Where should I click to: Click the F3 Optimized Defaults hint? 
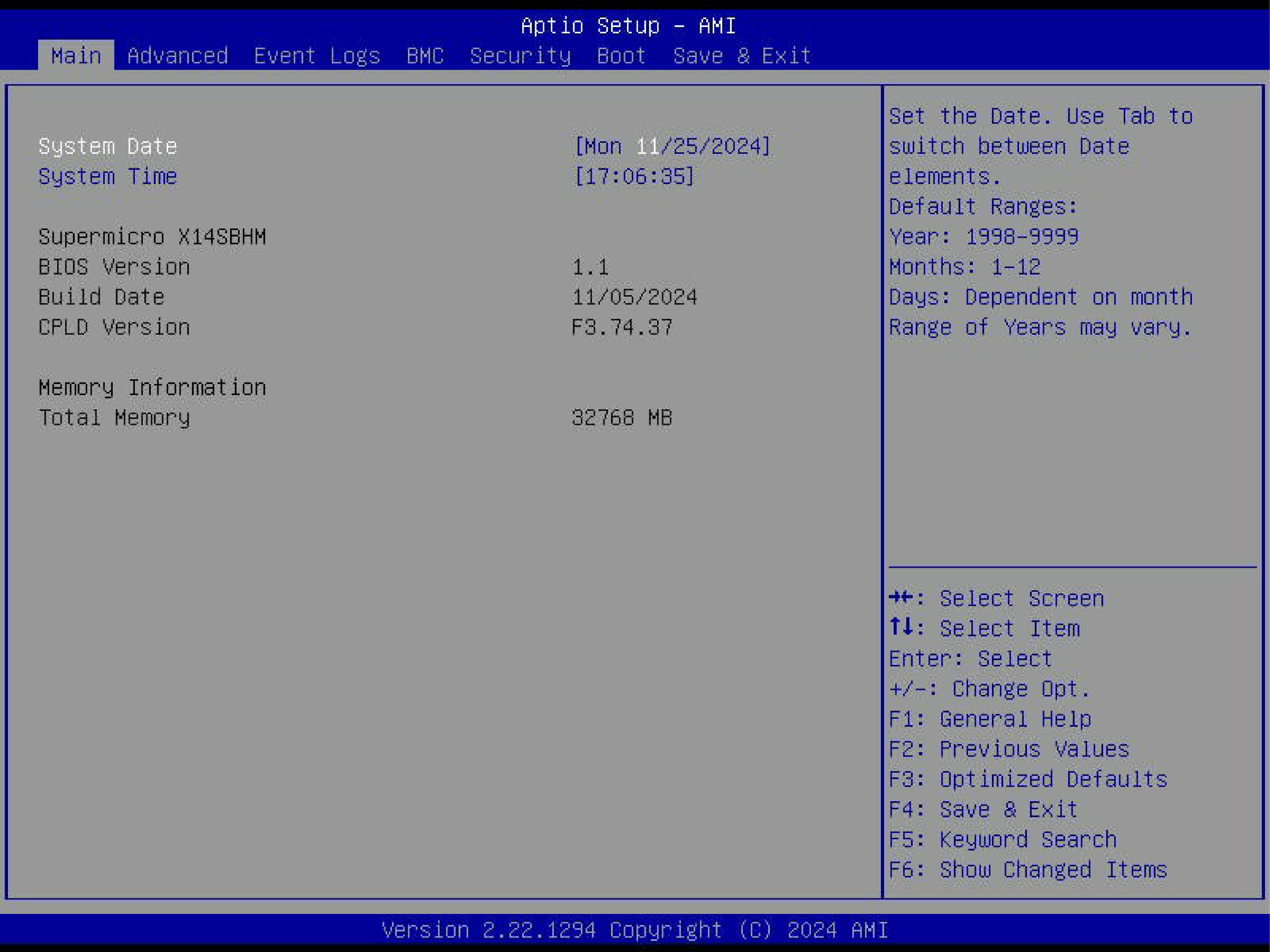pyautogui.click(x=1028, y=779)
